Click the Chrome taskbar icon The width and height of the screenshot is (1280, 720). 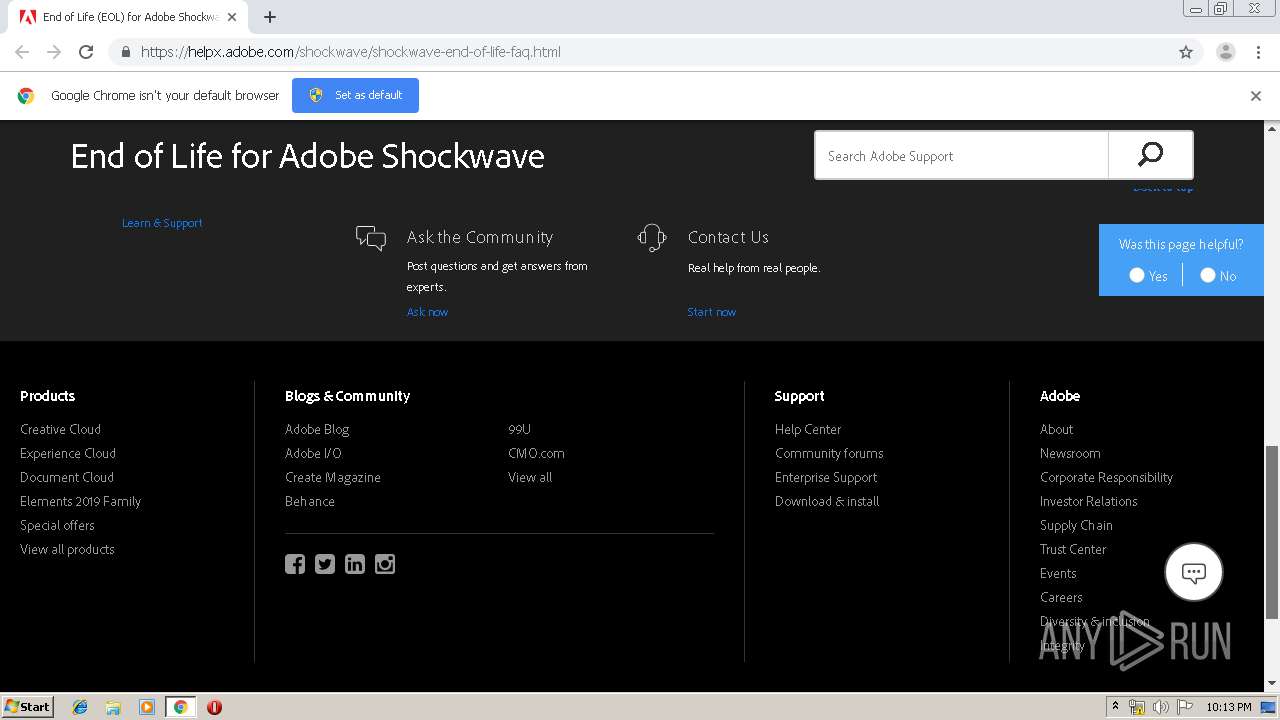180,707
